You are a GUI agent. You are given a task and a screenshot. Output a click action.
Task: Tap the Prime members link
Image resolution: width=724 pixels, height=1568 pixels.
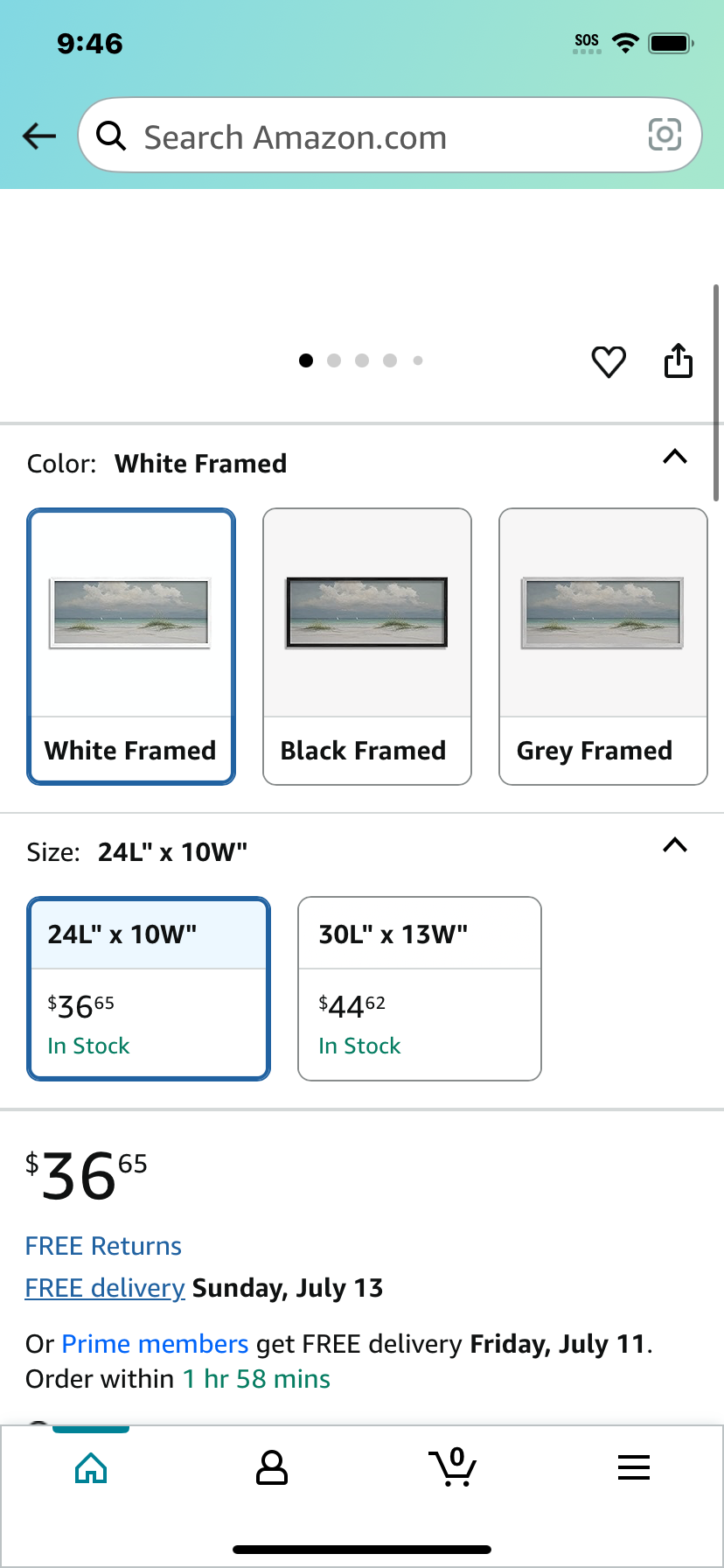click(x=156, y=1344)
